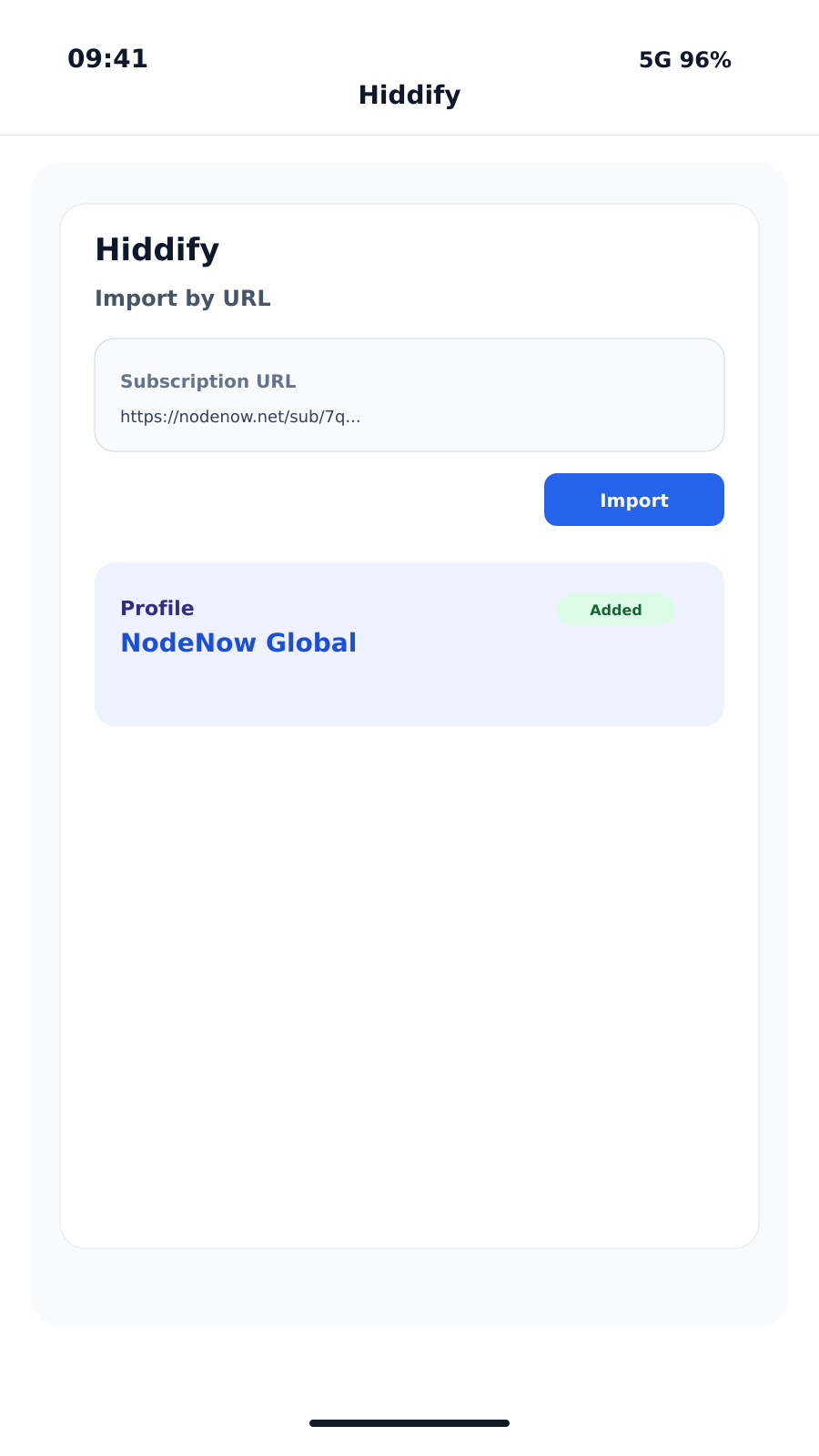The image size is (819, 1456).
Task: Click the Import by URL heading
Action: 182,298
